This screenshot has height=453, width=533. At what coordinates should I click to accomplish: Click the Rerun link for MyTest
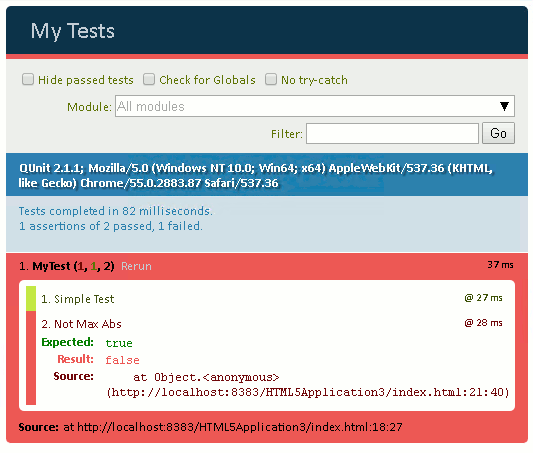point(136,266)
